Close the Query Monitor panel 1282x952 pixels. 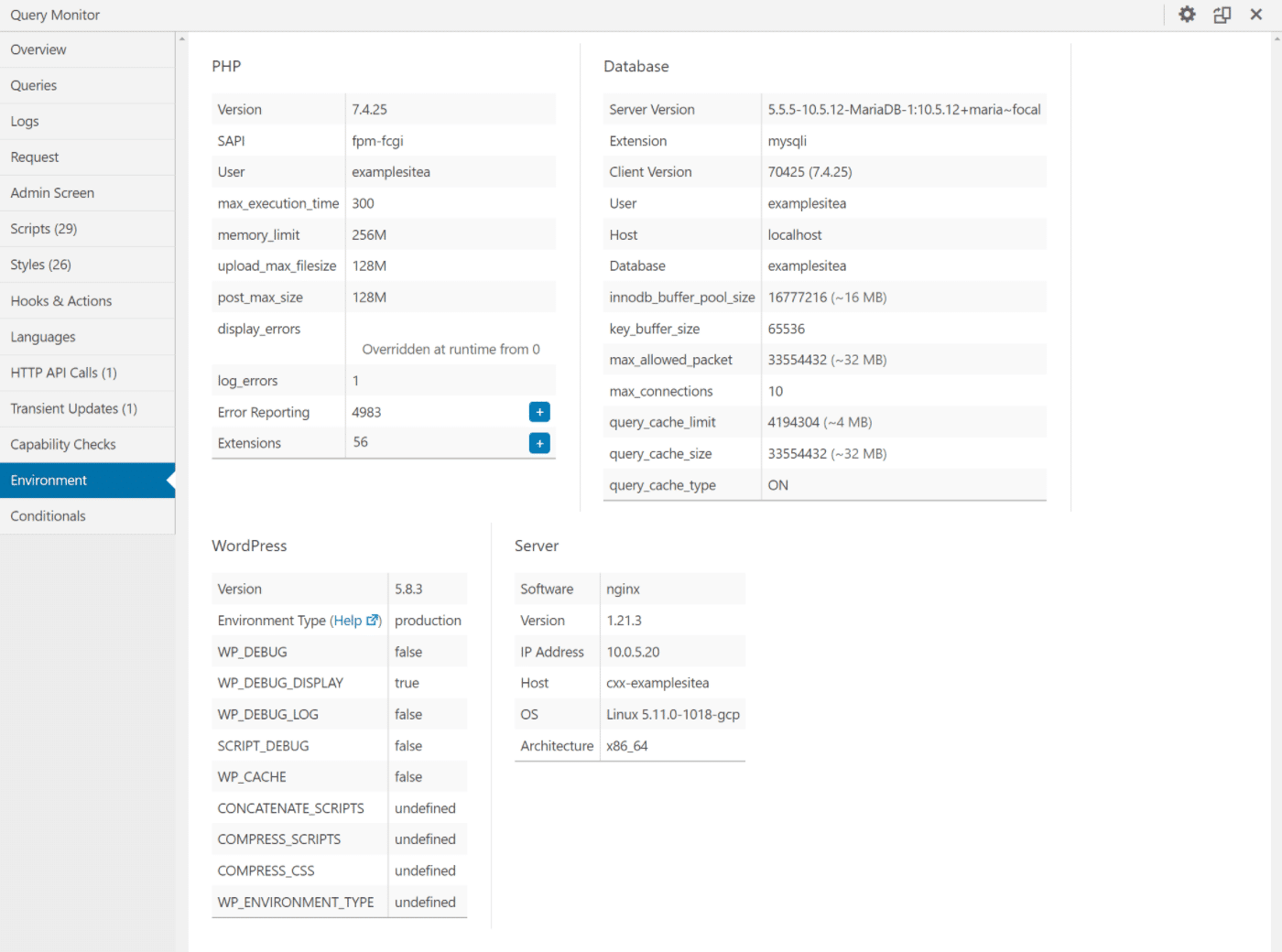tap(1256, 15)
